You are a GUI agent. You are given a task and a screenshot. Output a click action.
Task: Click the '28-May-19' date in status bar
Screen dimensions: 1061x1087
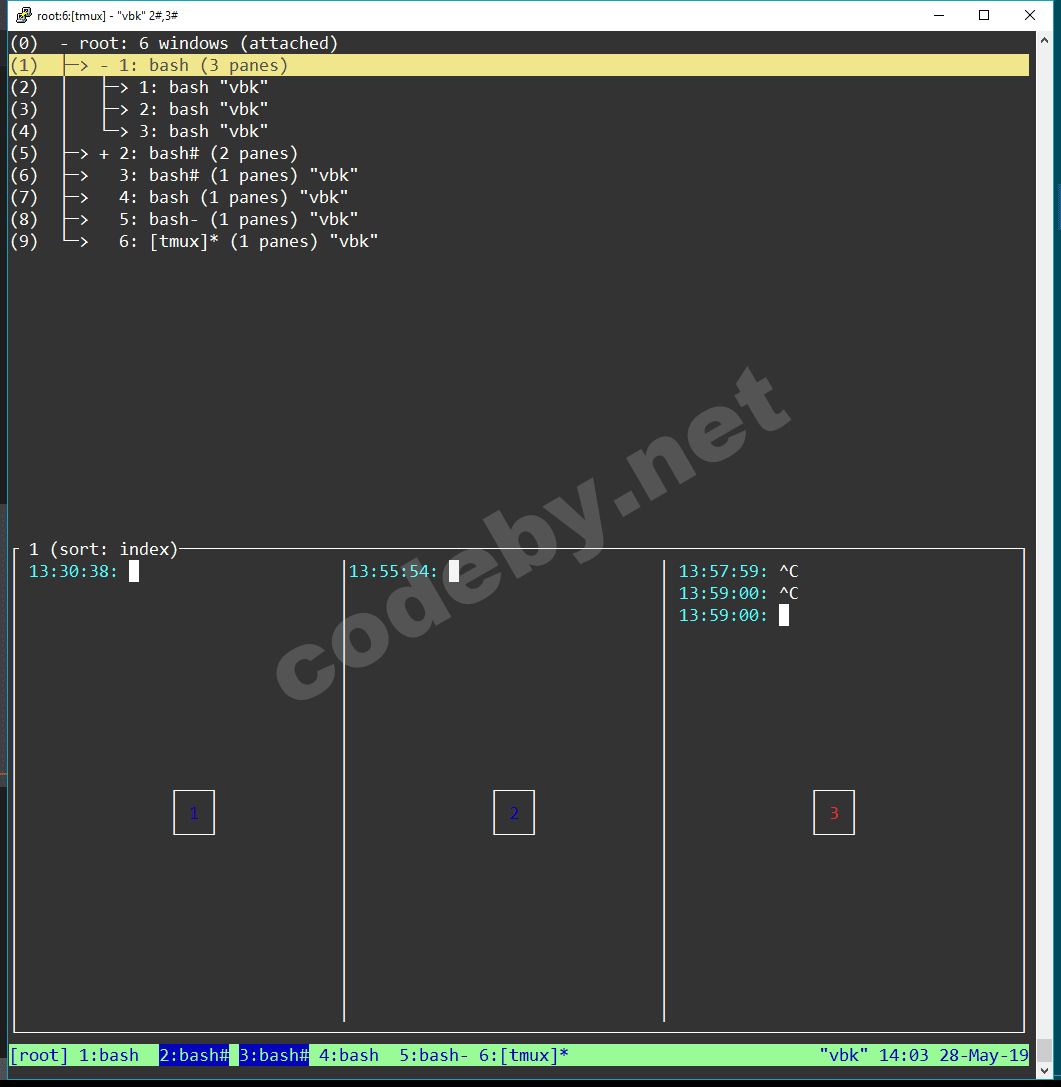coord(983,1055)
